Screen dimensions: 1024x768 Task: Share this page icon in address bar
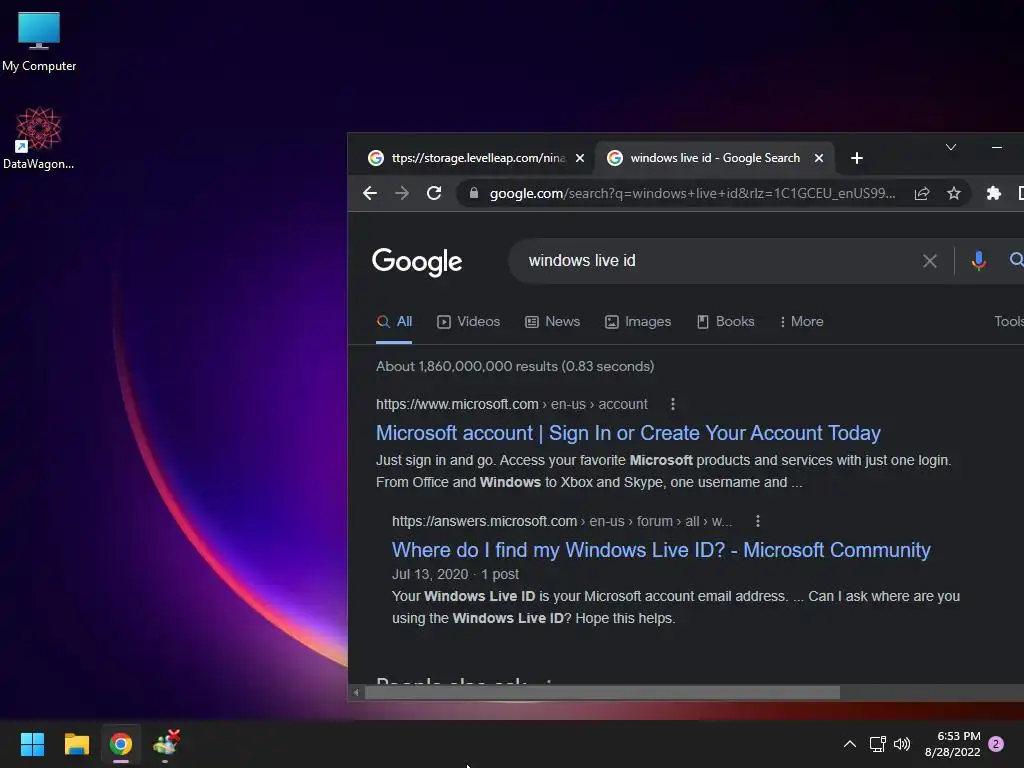click(921, 193)
